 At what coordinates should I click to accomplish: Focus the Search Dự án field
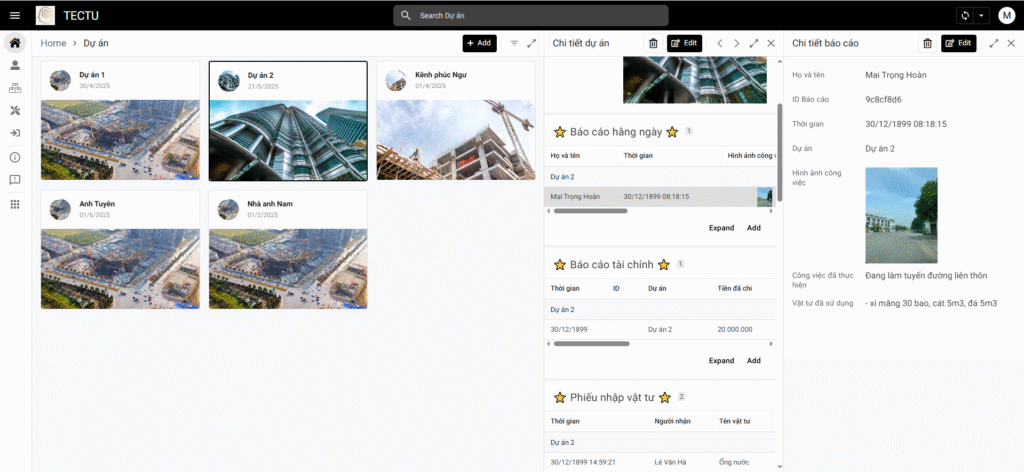coord(530,16)
